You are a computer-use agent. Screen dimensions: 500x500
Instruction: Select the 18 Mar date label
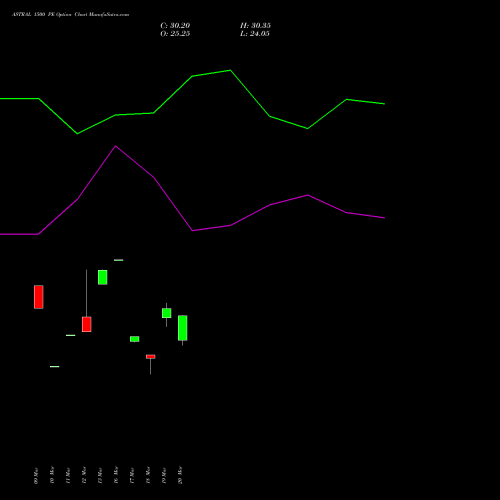click(x=148, y=476)
